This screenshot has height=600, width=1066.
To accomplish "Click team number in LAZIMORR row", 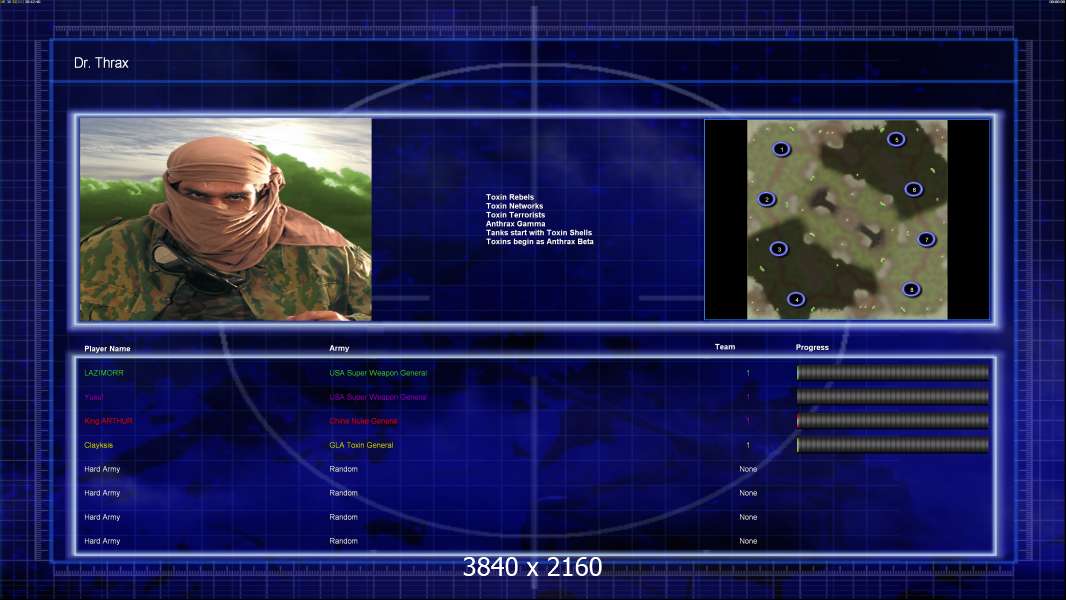I will pyautogui.click(x=748, y=373).
